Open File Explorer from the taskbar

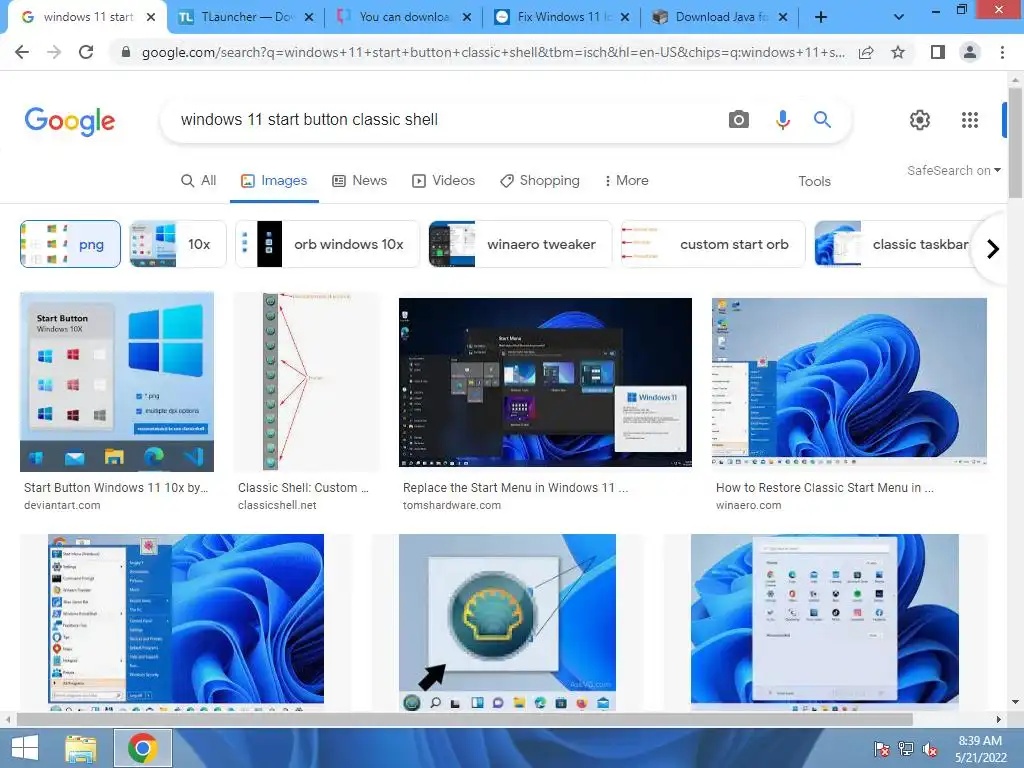pos(81,748)
